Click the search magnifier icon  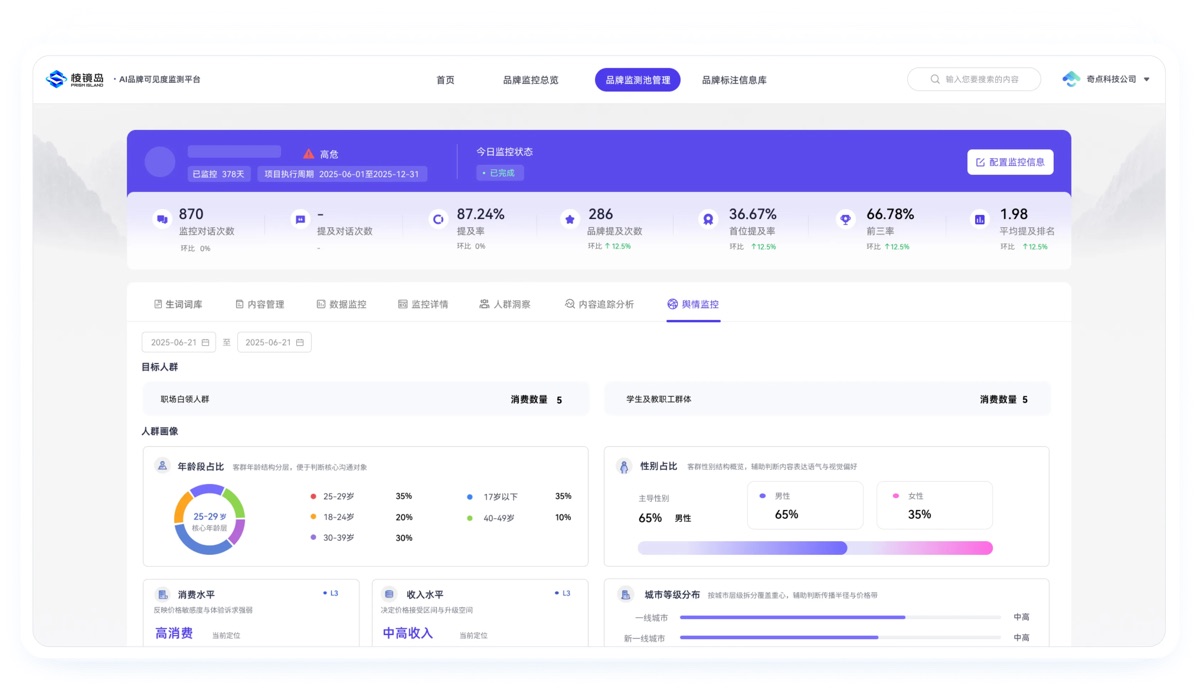coord(935,79)
